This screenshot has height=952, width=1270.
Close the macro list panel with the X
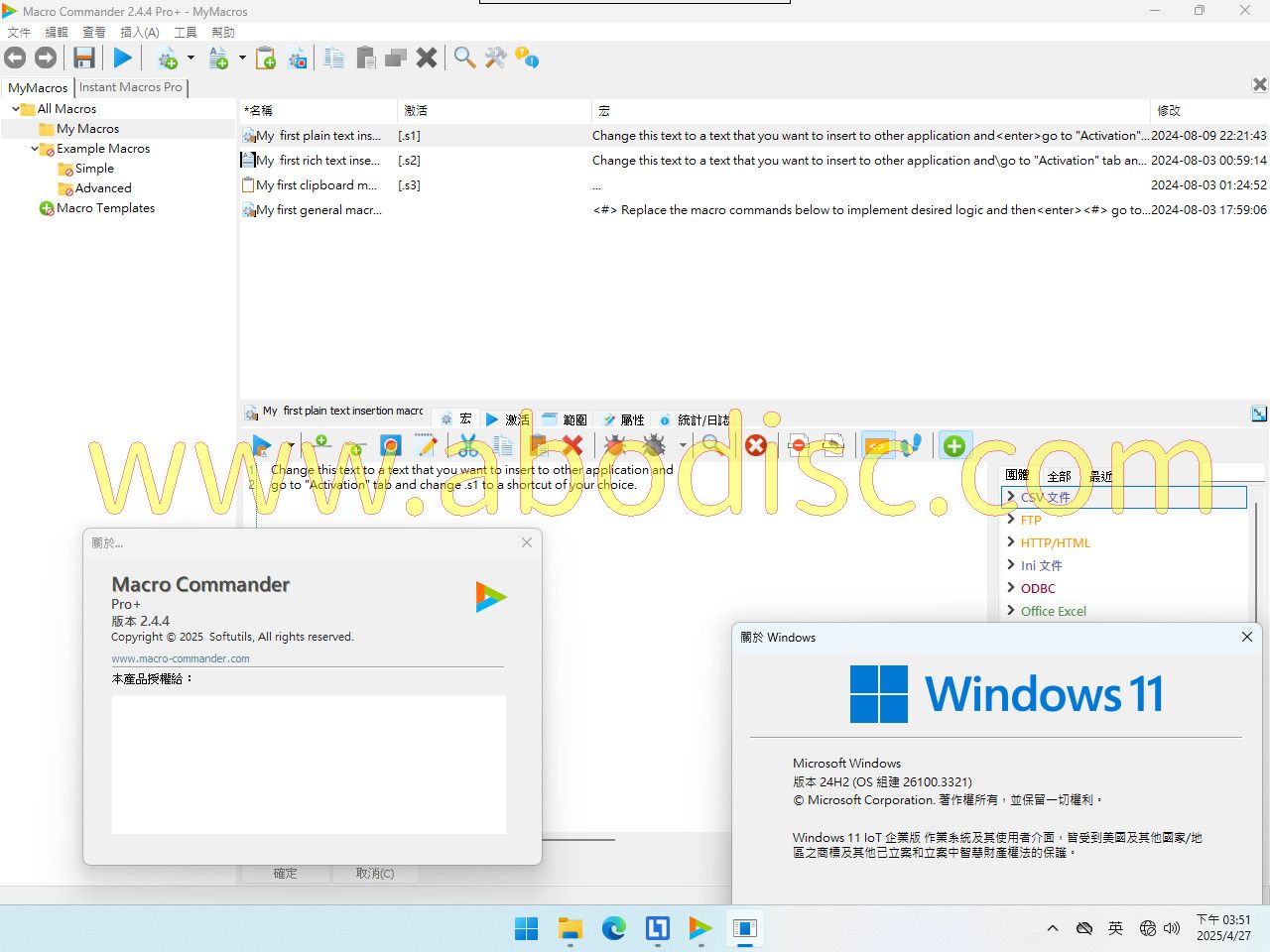(1259, 85)
